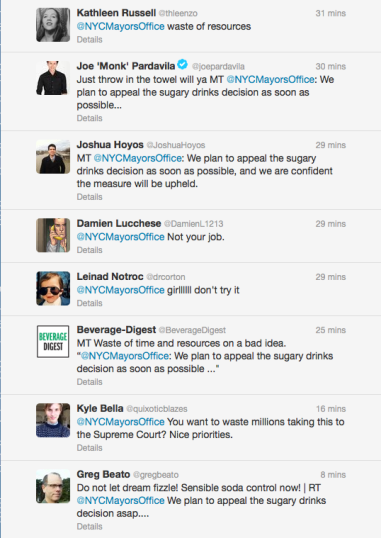Click @NYCMayorsOffice in Leinad Notroc's tweet

pos(120,290)
